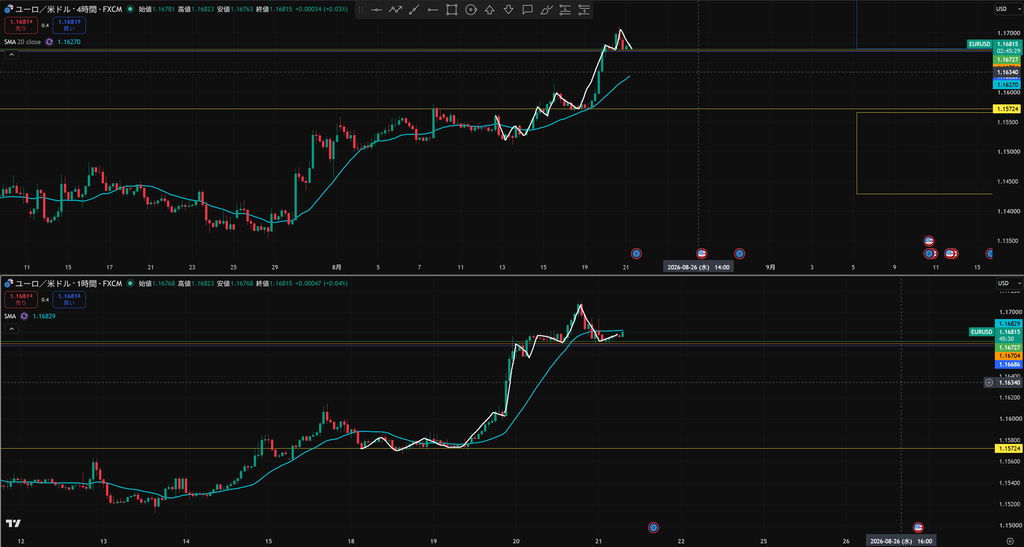
Task: Click yellow 1.15724 price label on 1時間 chart
Action: tap(1008, 448)
